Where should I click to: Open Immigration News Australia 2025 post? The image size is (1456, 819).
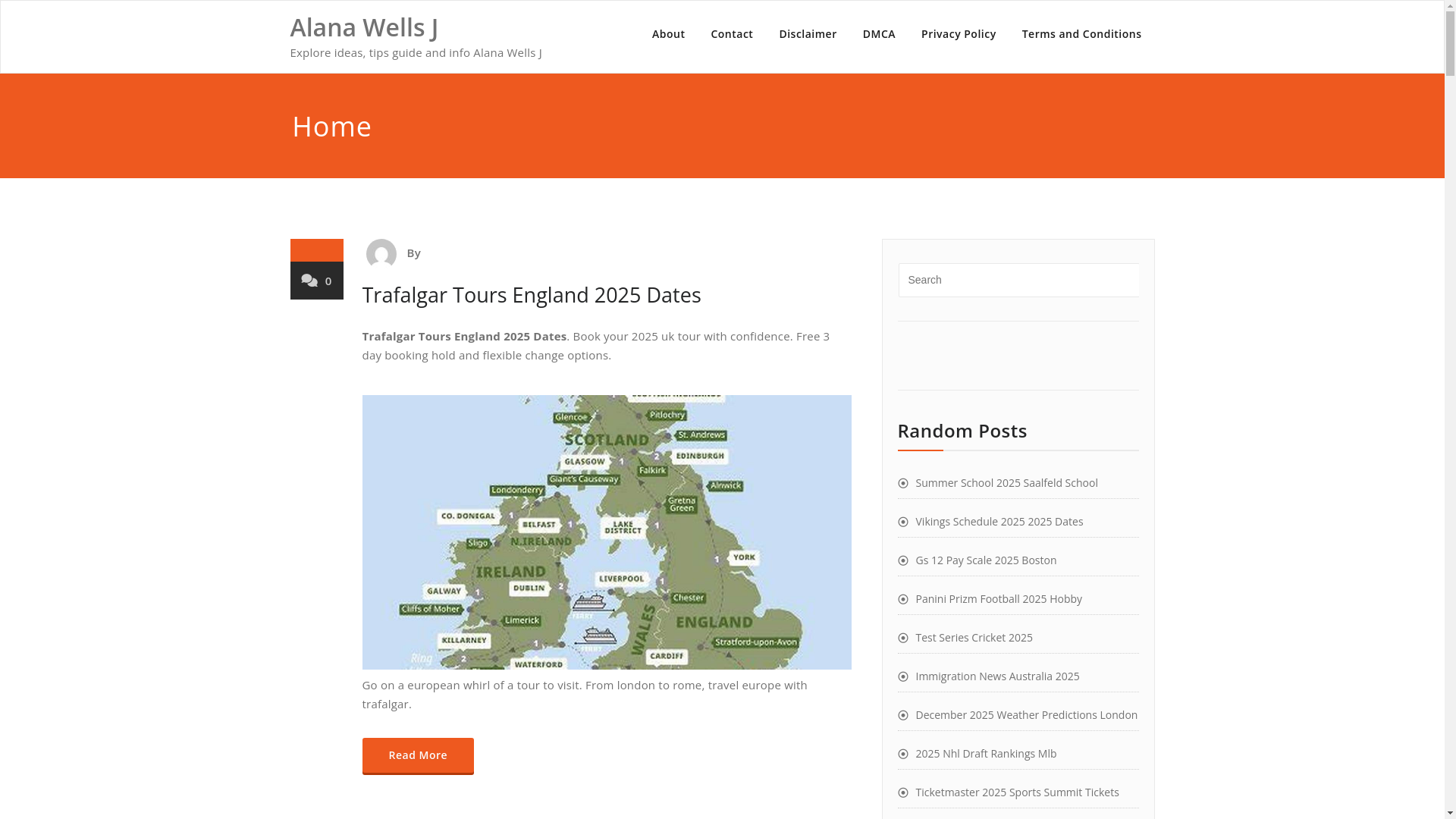pyautogui.click(x=997, y=676)
